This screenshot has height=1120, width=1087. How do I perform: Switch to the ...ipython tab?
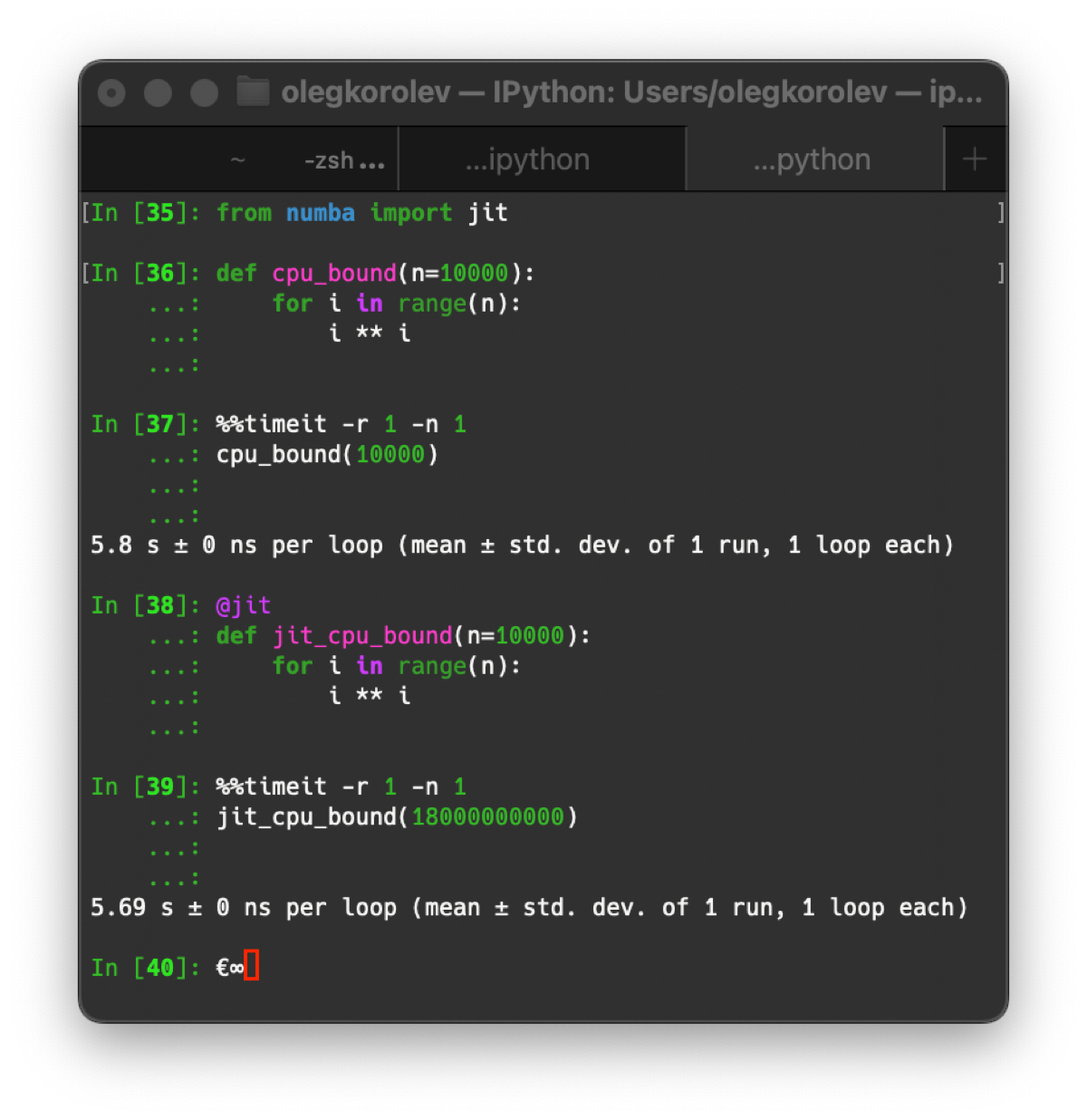tap(542, 159)
